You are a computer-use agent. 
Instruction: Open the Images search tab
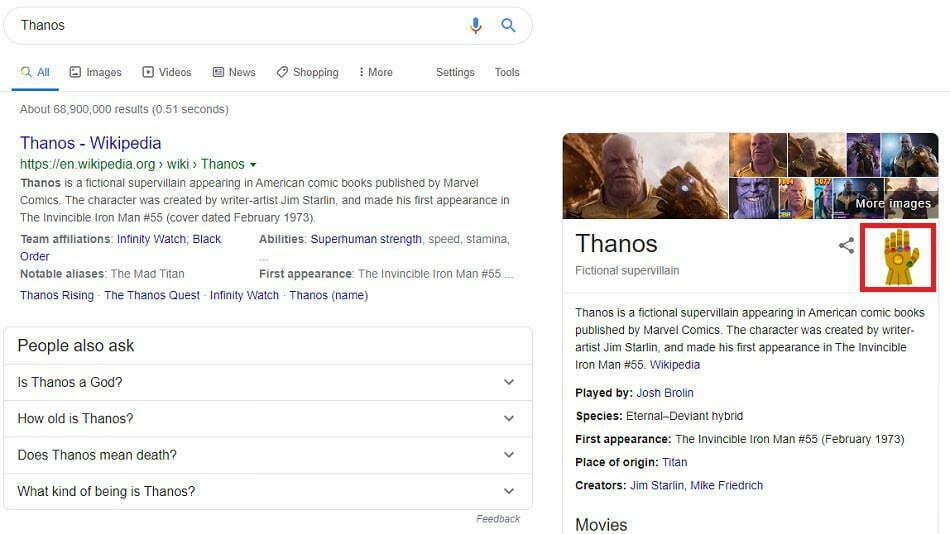[x=95, y=72]
